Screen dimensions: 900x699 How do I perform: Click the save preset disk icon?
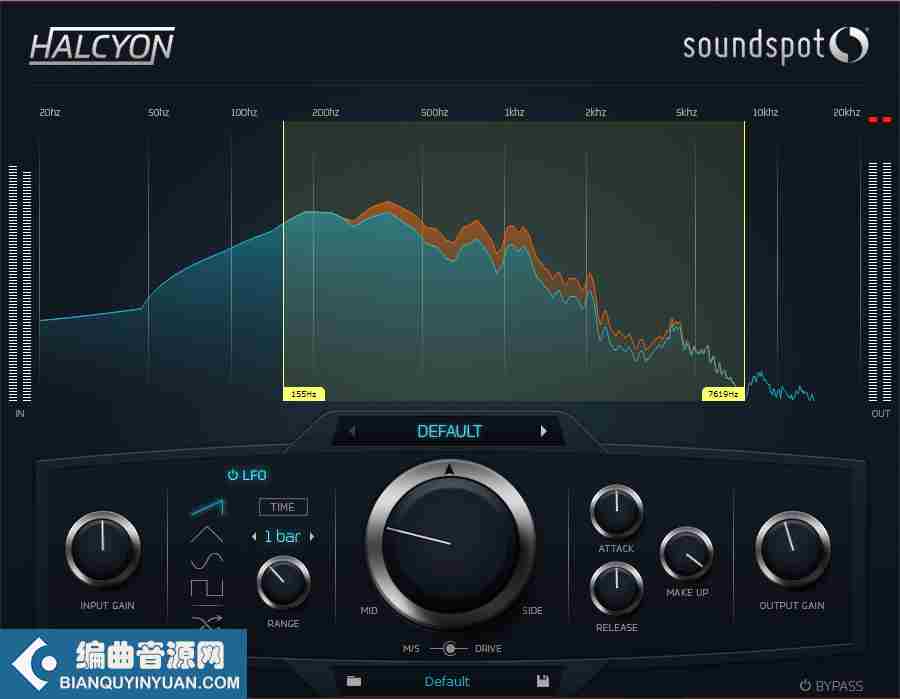click(x=542, y=681)
